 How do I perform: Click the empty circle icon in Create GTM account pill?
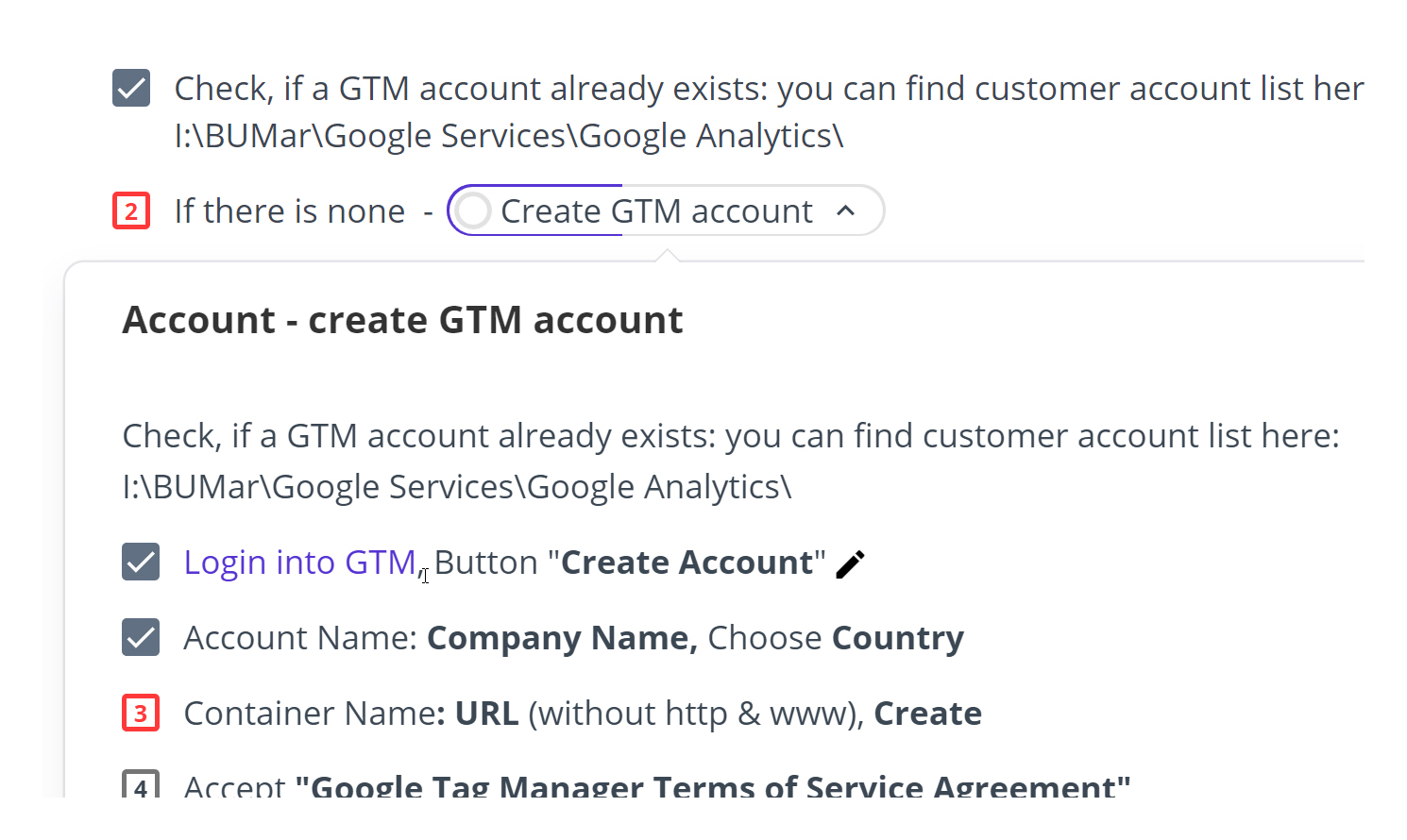[474, 211]
